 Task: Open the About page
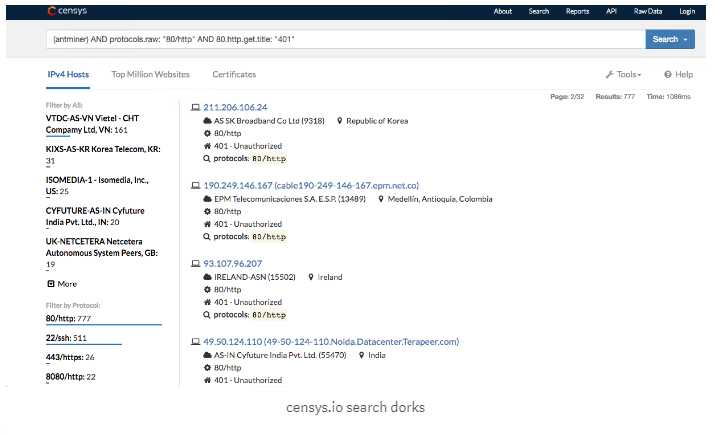[x=502, y=11]
